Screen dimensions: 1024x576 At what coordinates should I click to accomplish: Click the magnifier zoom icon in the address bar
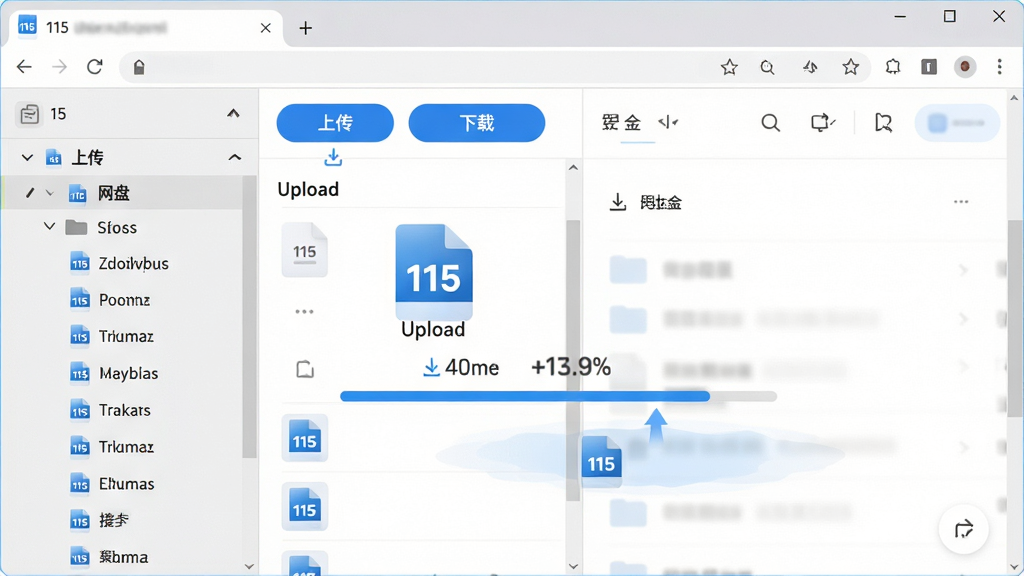pyautogui.click(x=767, y=67)
